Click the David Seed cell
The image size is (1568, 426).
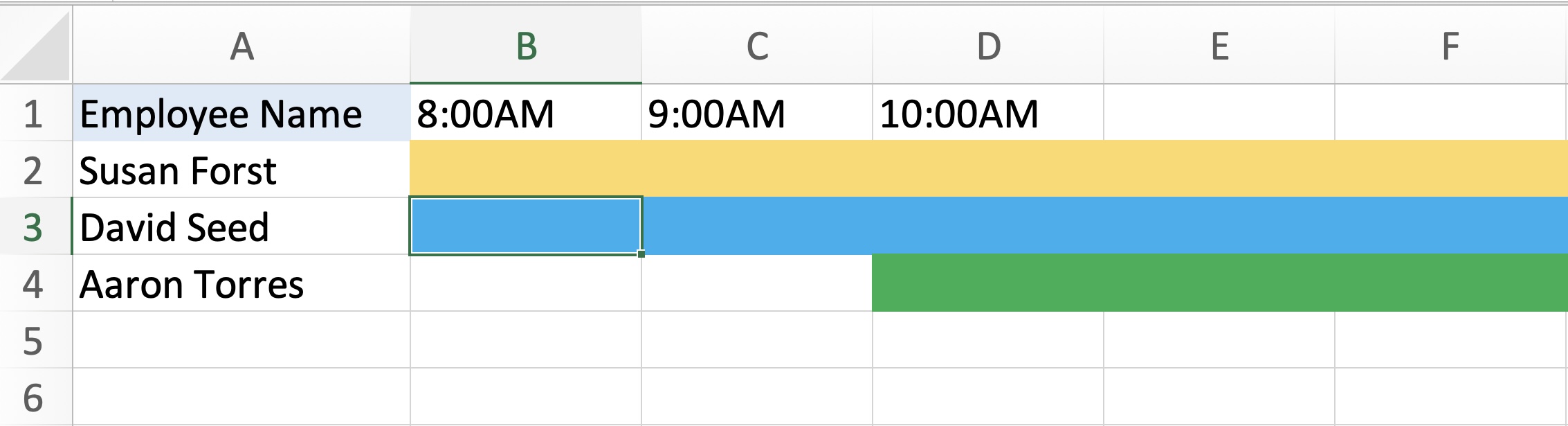pyautogui.click(x=241, y=227)
